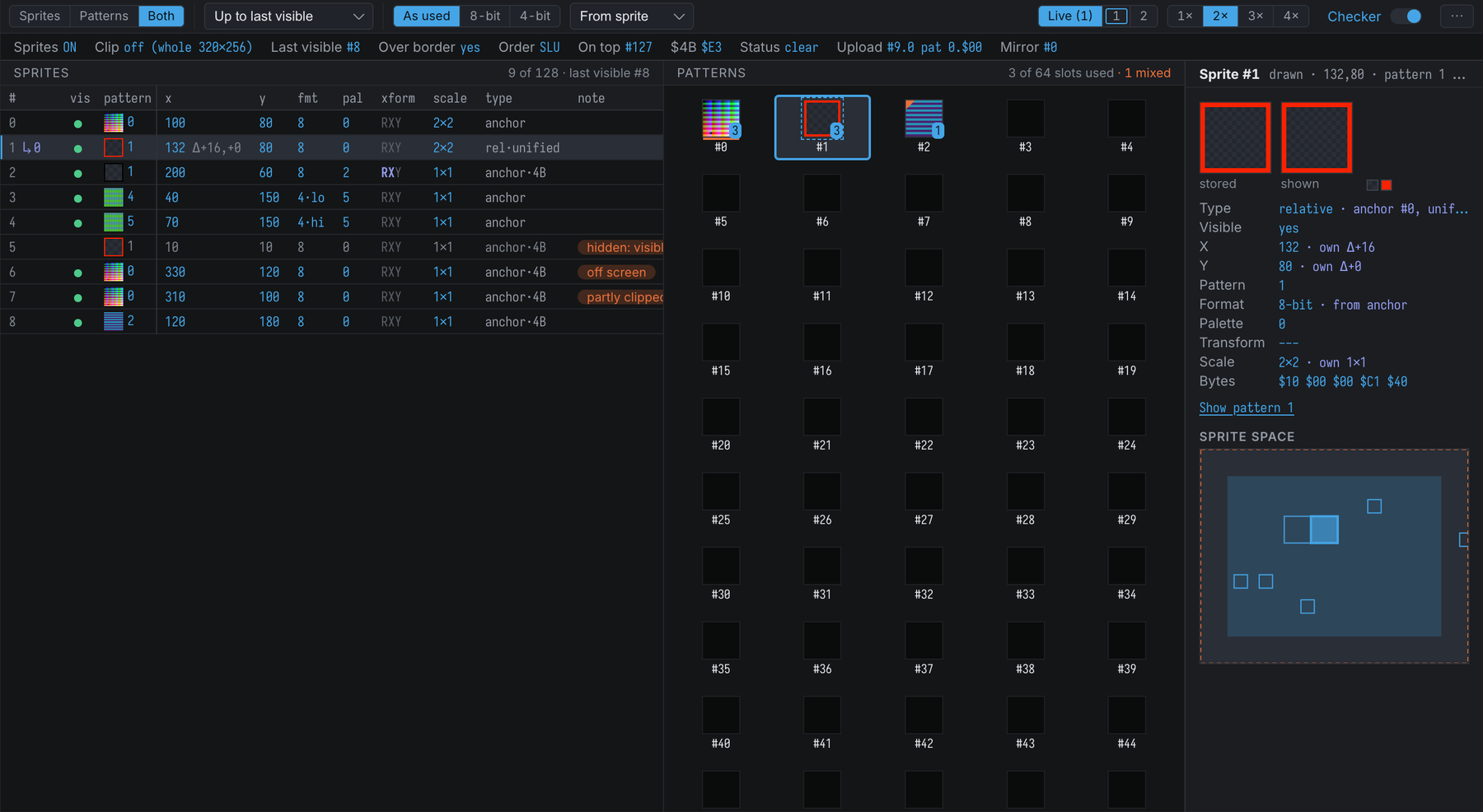The image size is (1483, 812).
Task: Toggle the Checker switch
Action: (x=1406, y=16)
